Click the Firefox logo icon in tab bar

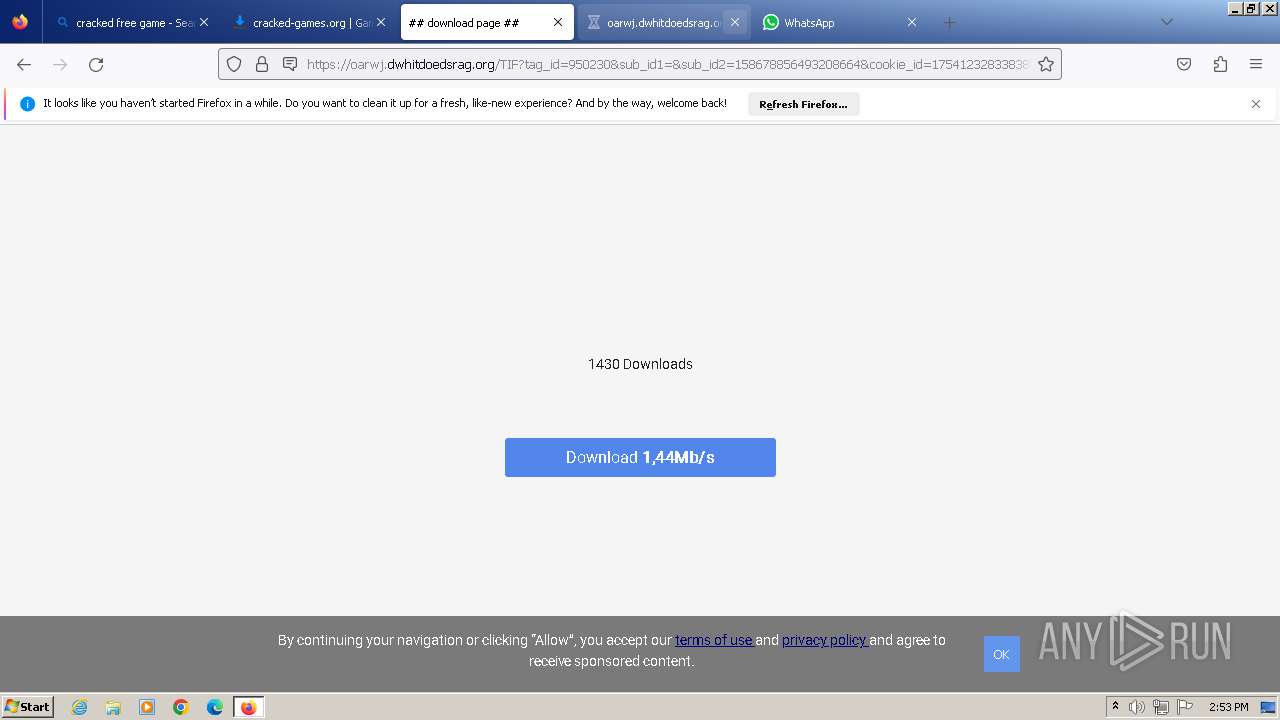[x=20, y=22]
